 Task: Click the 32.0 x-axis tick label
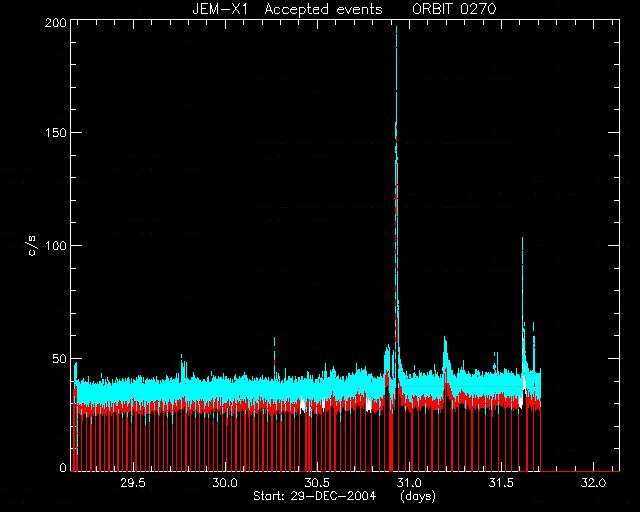(x=593, y=483)
